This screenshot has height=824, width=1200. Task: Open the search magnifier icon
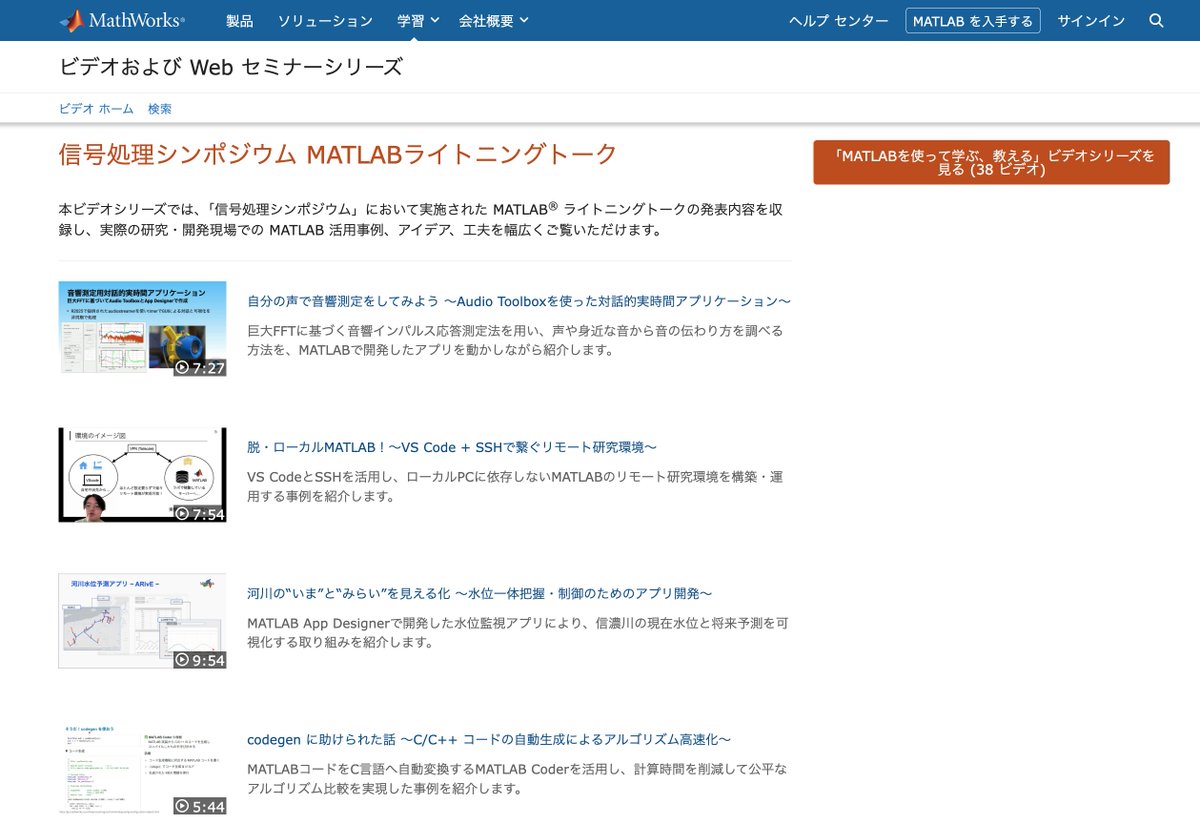1156,20
